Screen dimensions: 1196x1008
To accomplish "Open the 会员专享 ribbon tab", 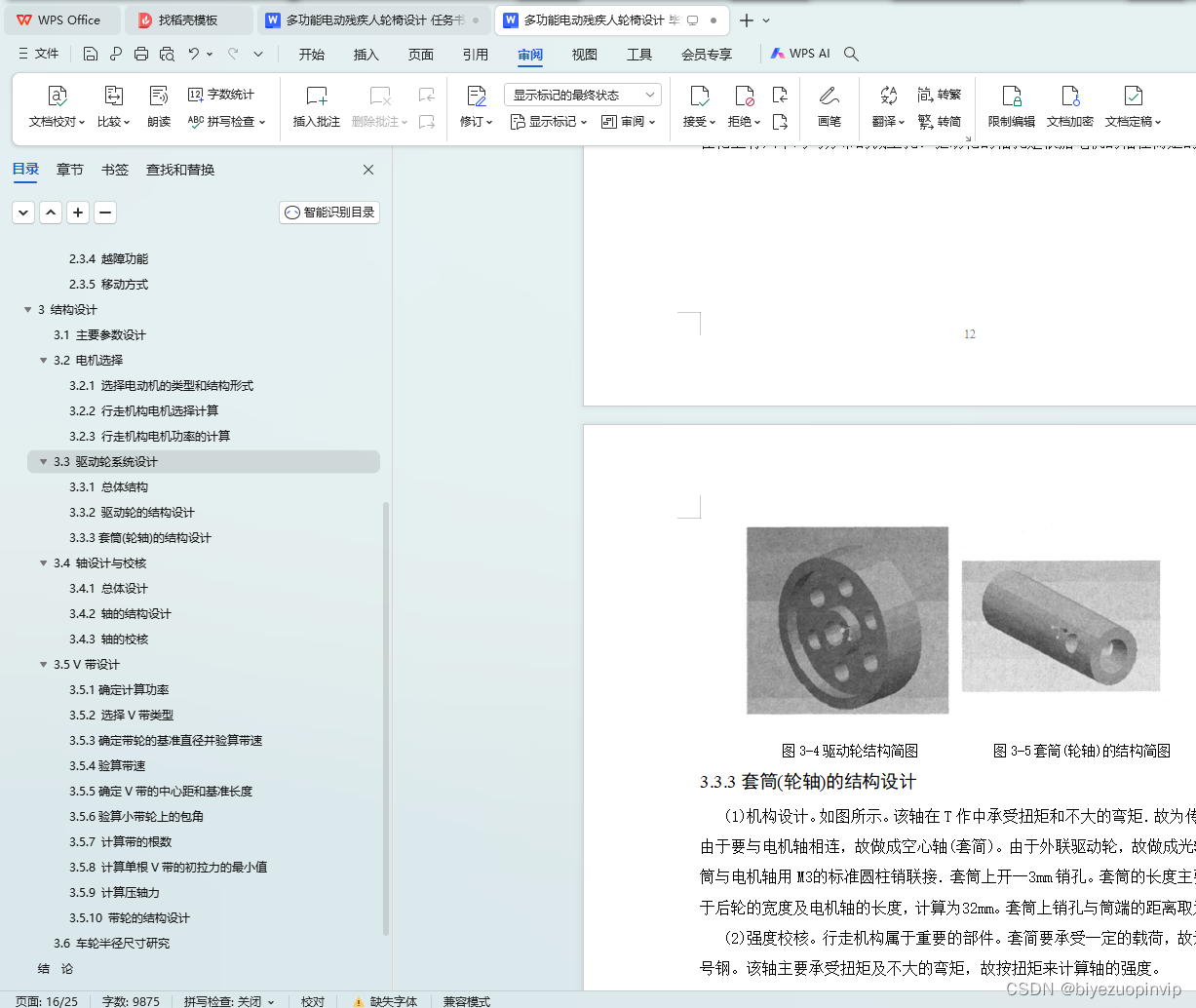I will 707,55.
